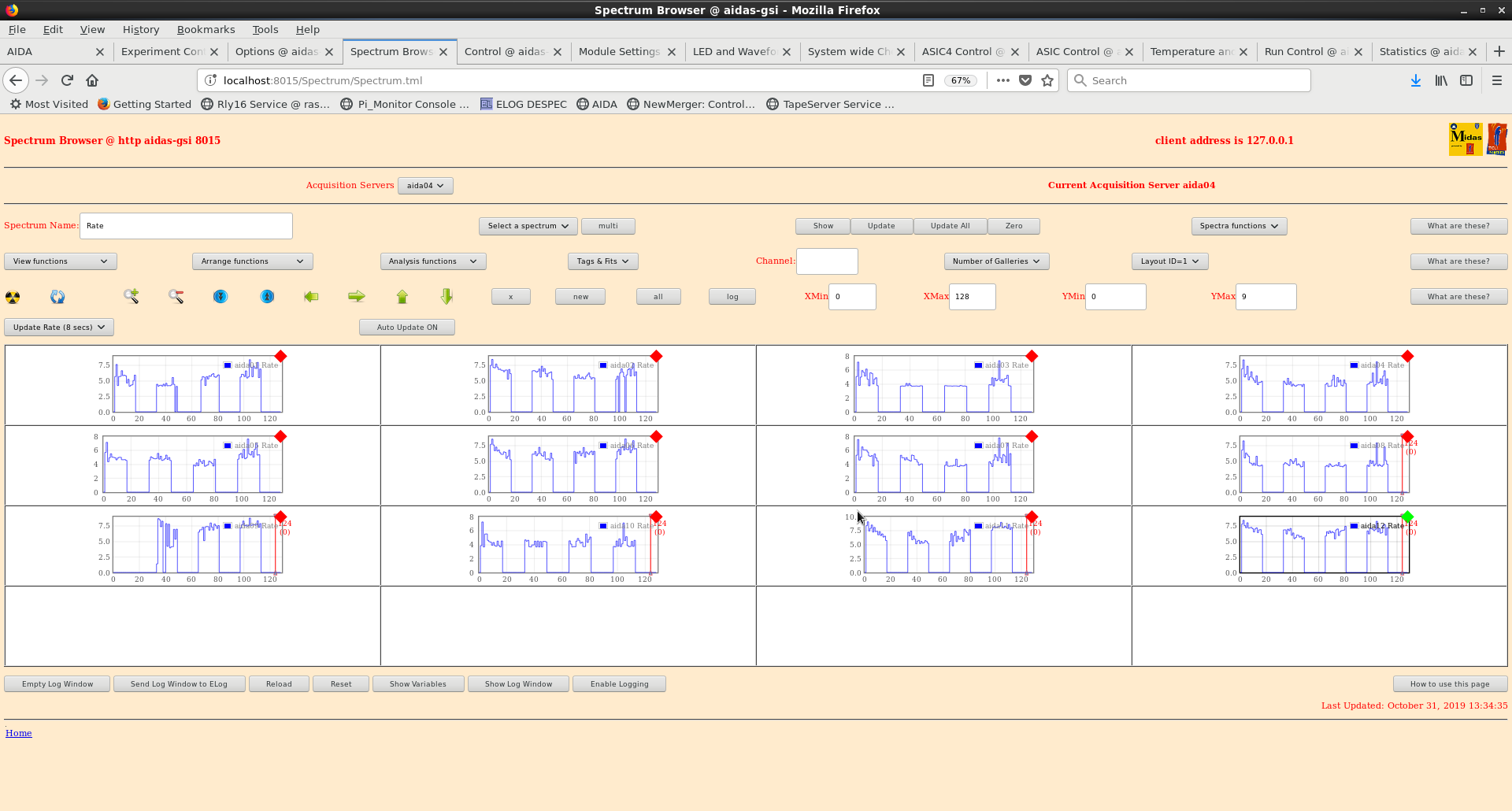
Task: Click the XMax input field
Action: (973, 297)
